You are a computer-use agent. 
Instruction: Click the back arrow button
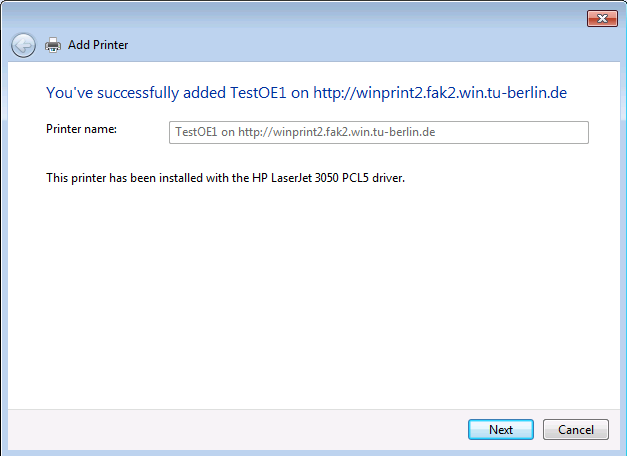[23, 45]
